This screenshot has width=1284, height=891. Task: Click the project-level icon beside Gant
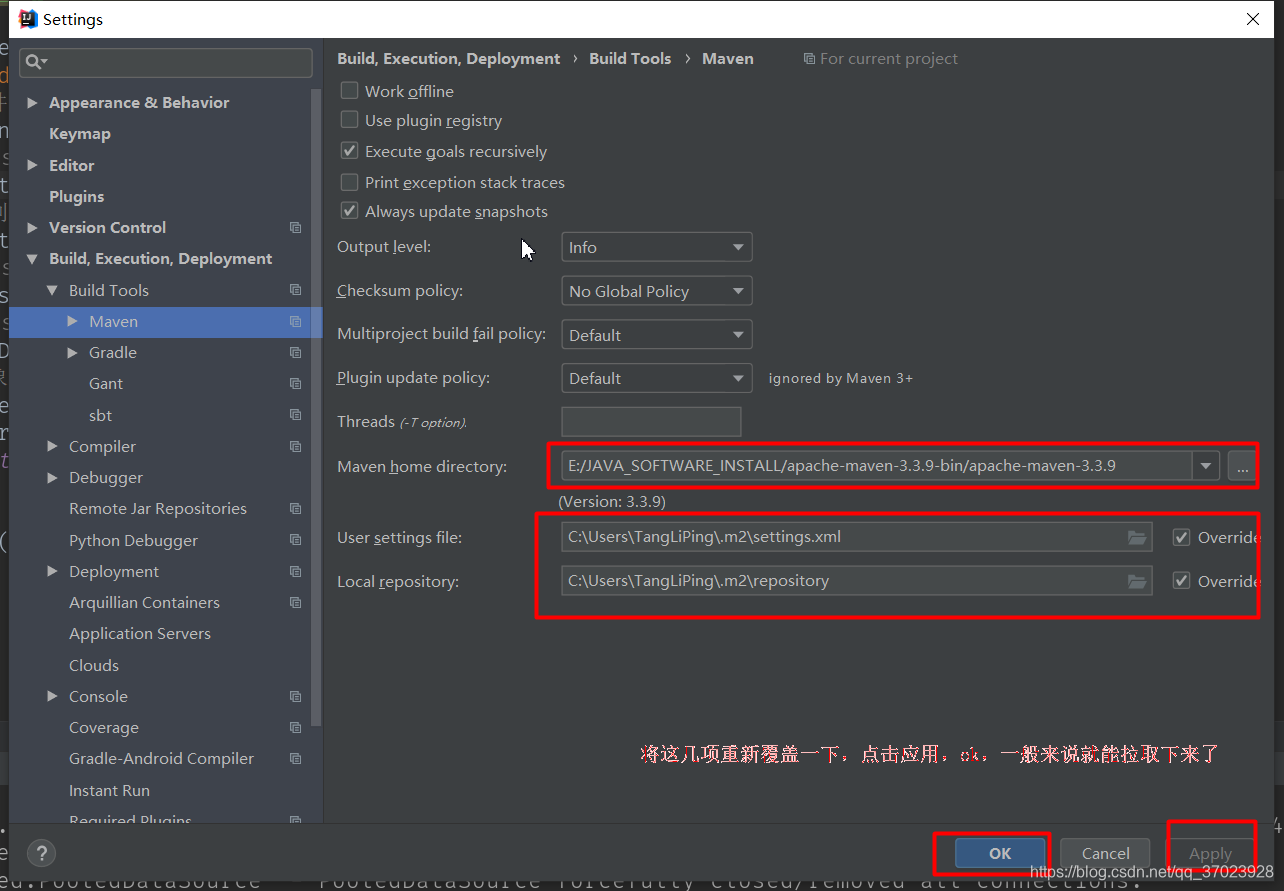[x=295, y=384]
